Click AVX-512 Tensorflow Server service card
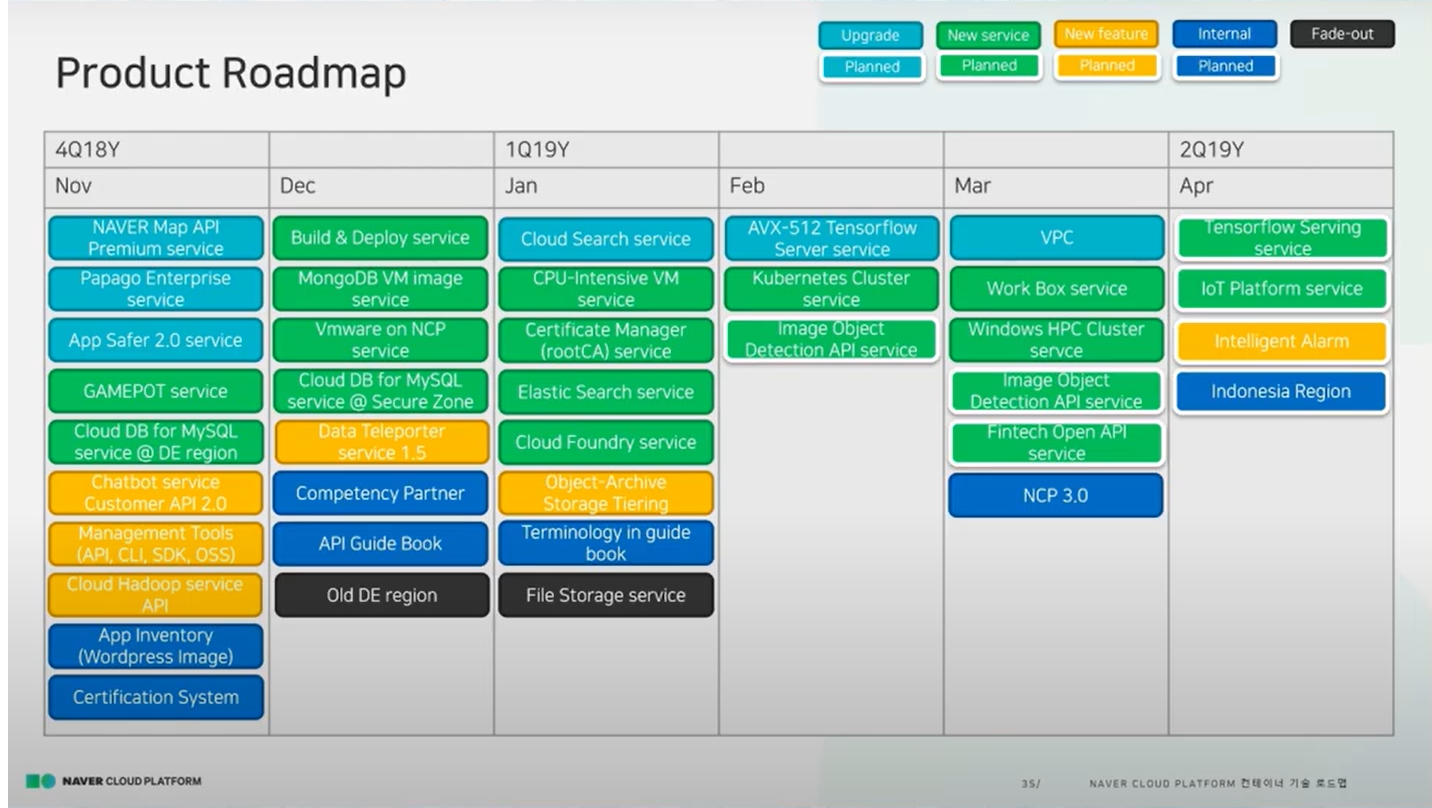1432x808 pixels. (x=832, y=238)
